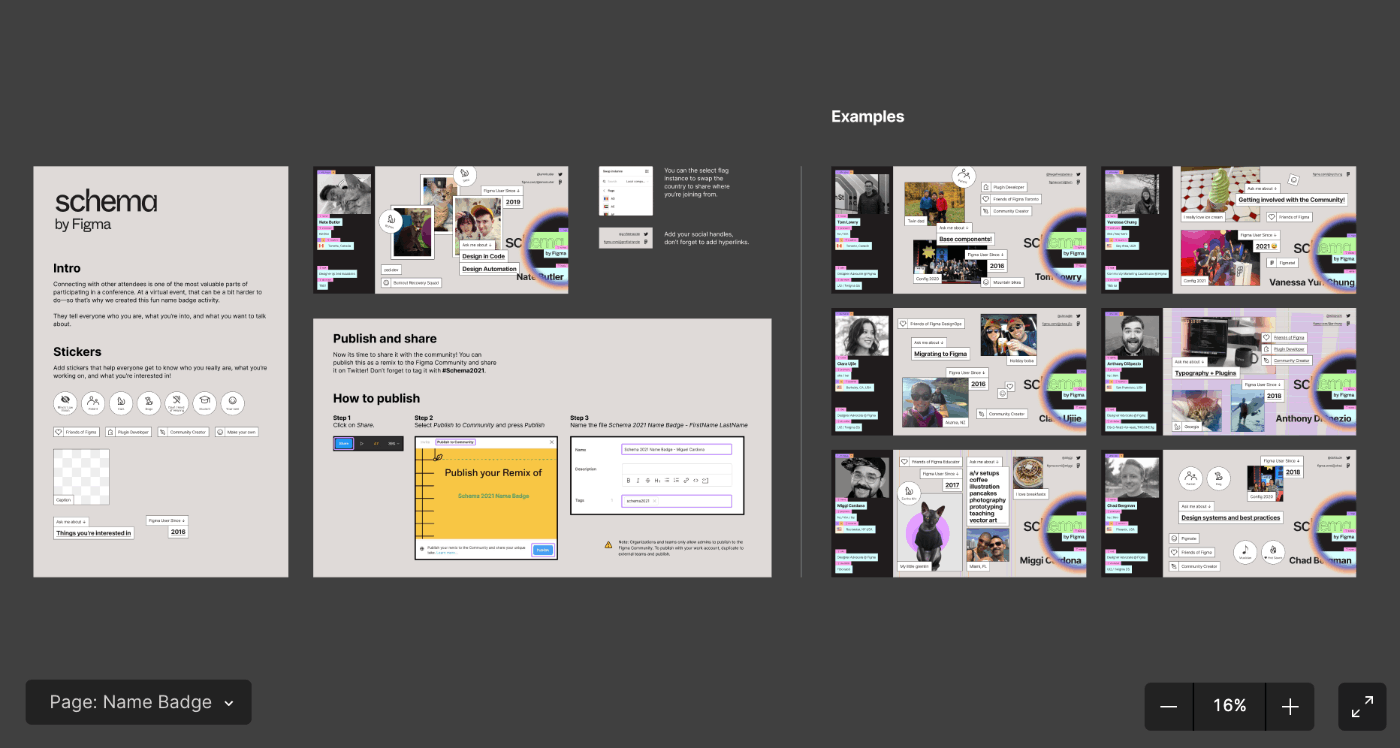Image resolution: width=1400 pixels, height=748 pixels.
Task: Select the Clara Ujiie example badge
Action: (x=959, y=372)
